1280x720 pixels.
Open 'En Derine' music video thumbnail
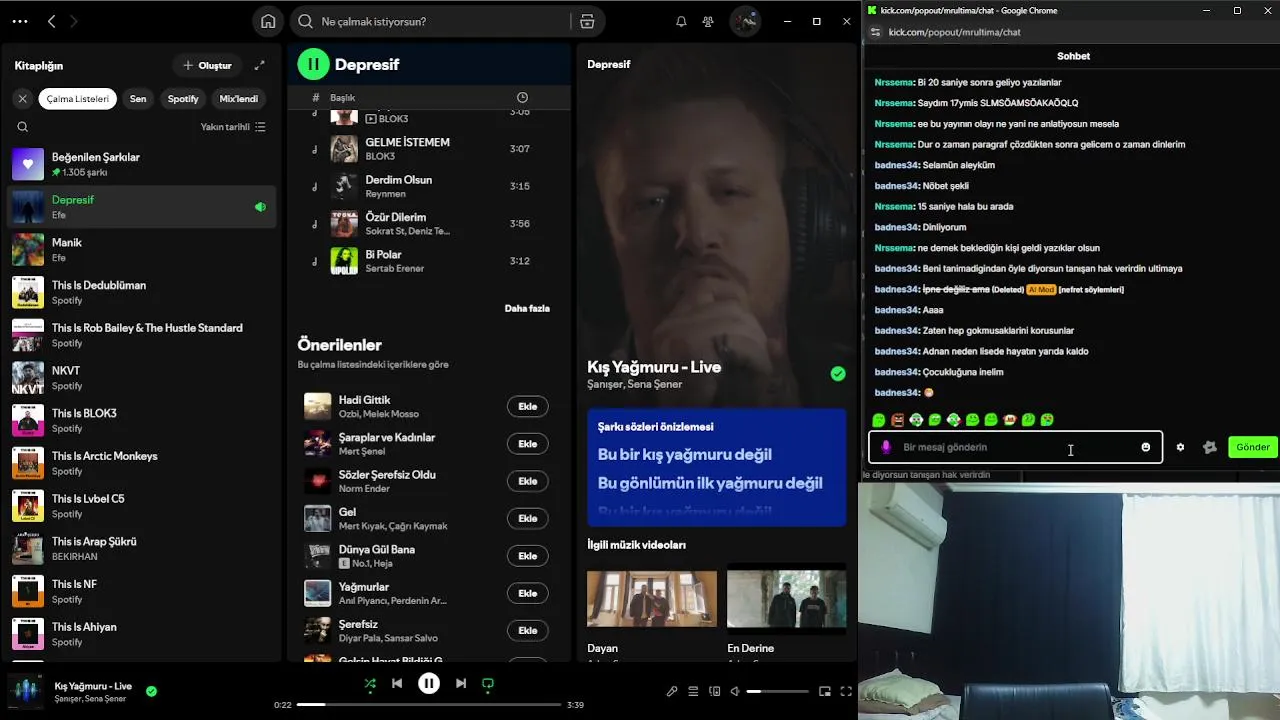click(787, 599)
